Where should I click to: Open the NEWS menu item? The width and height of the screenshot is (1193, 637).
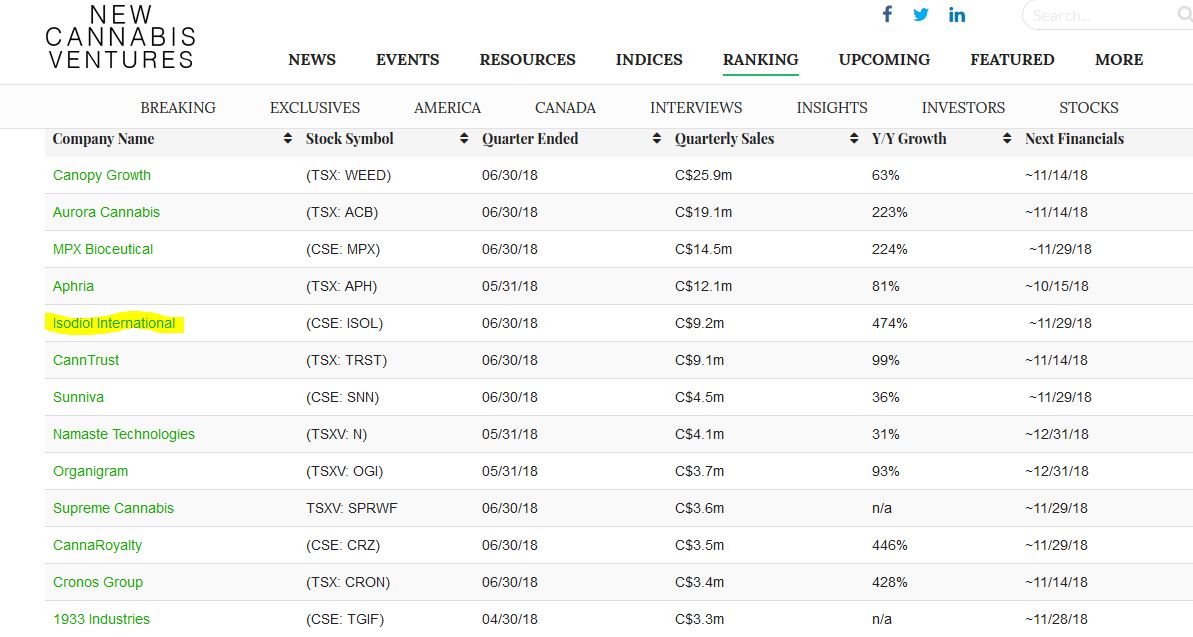click(312, 60)
